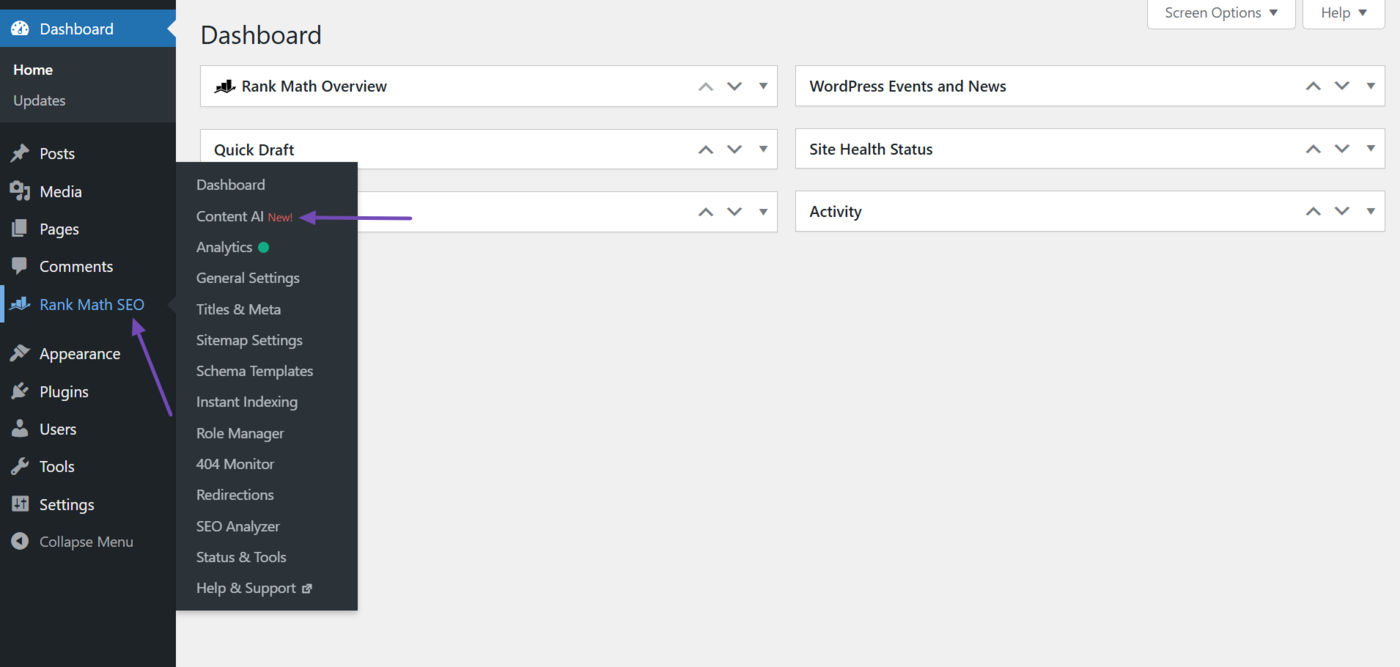Click the Tools wrench icon
The height and width of the screenshot is (667, 1400).
pos(22,466)
